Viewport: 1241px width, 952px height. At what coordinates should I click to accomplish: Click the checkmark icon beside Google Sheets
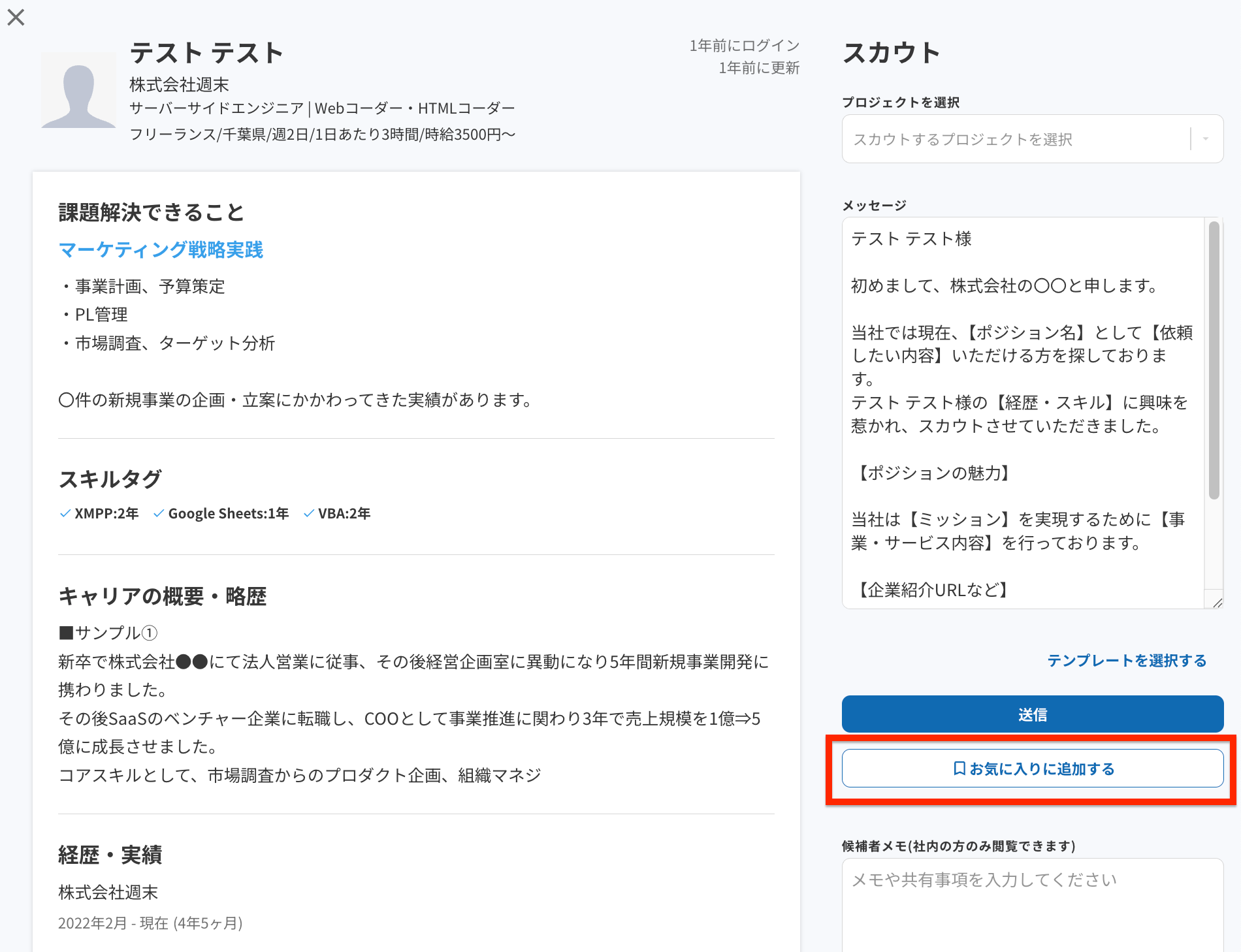[x=159, y=514]
